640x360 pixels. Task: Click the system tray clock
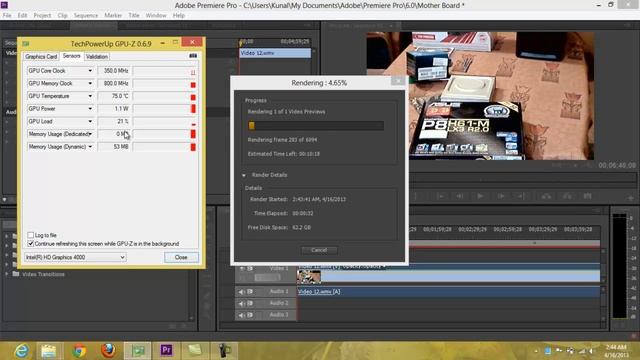click(x=617, y=351)
